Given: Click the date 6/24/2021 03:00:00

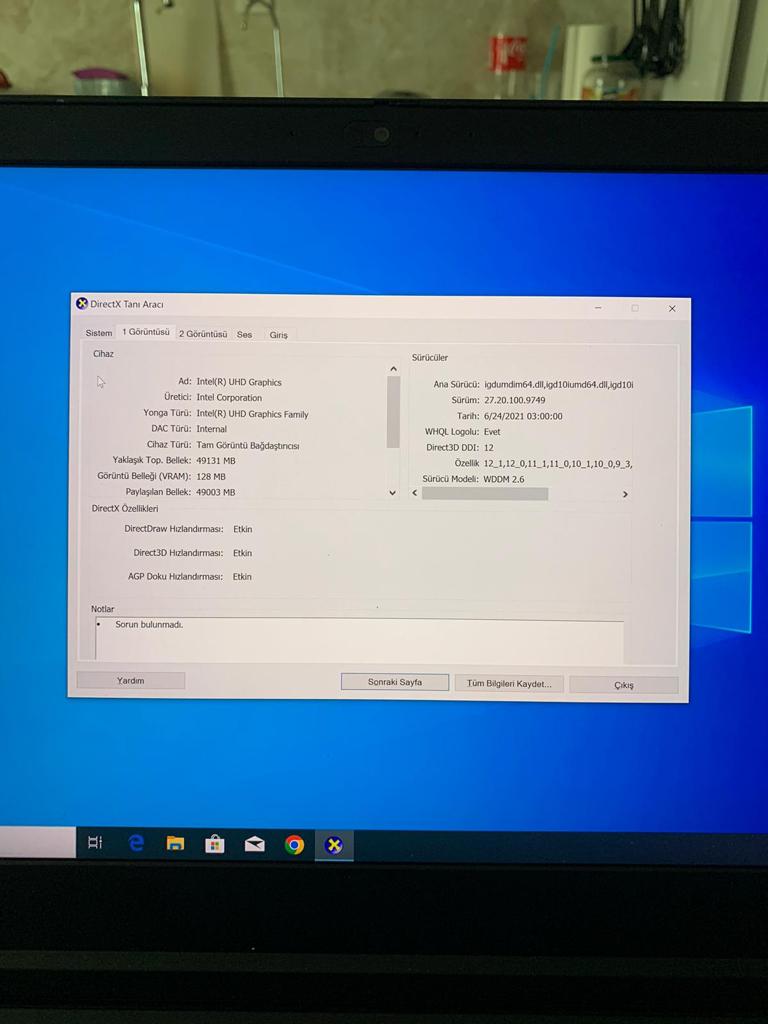Looking at the screenshot, I should click(523, 416).
